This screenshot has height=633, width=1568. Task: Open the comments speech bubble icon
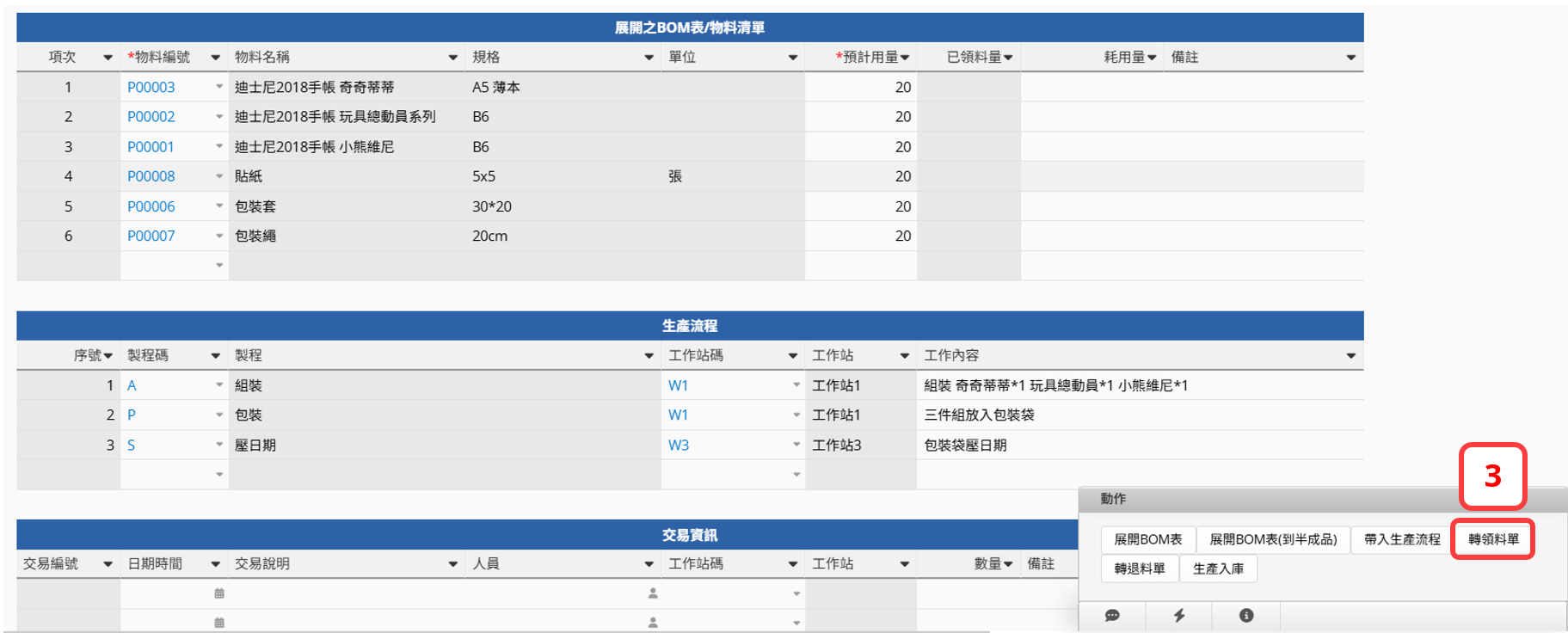pos(1112,615)
